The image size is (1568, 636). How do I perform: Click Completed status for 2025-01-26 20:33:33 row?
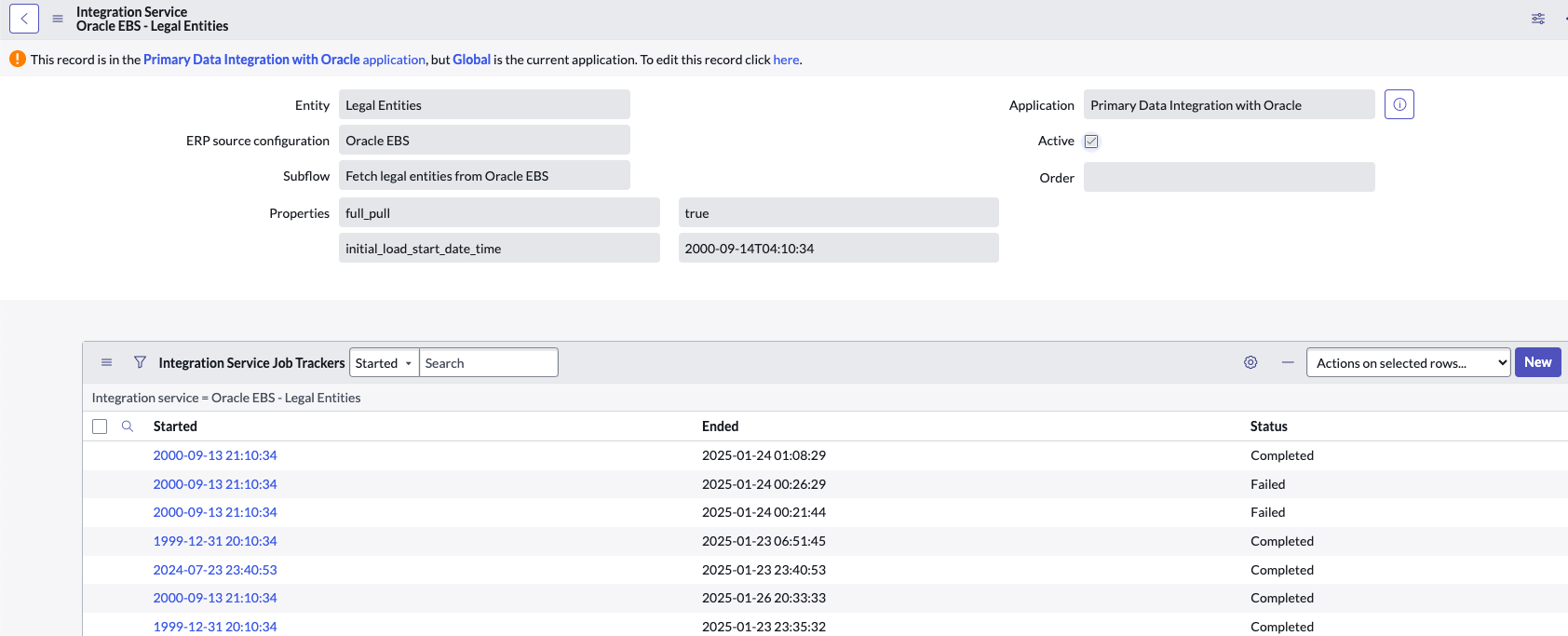pyautogui.click(x=1282, y=598)
